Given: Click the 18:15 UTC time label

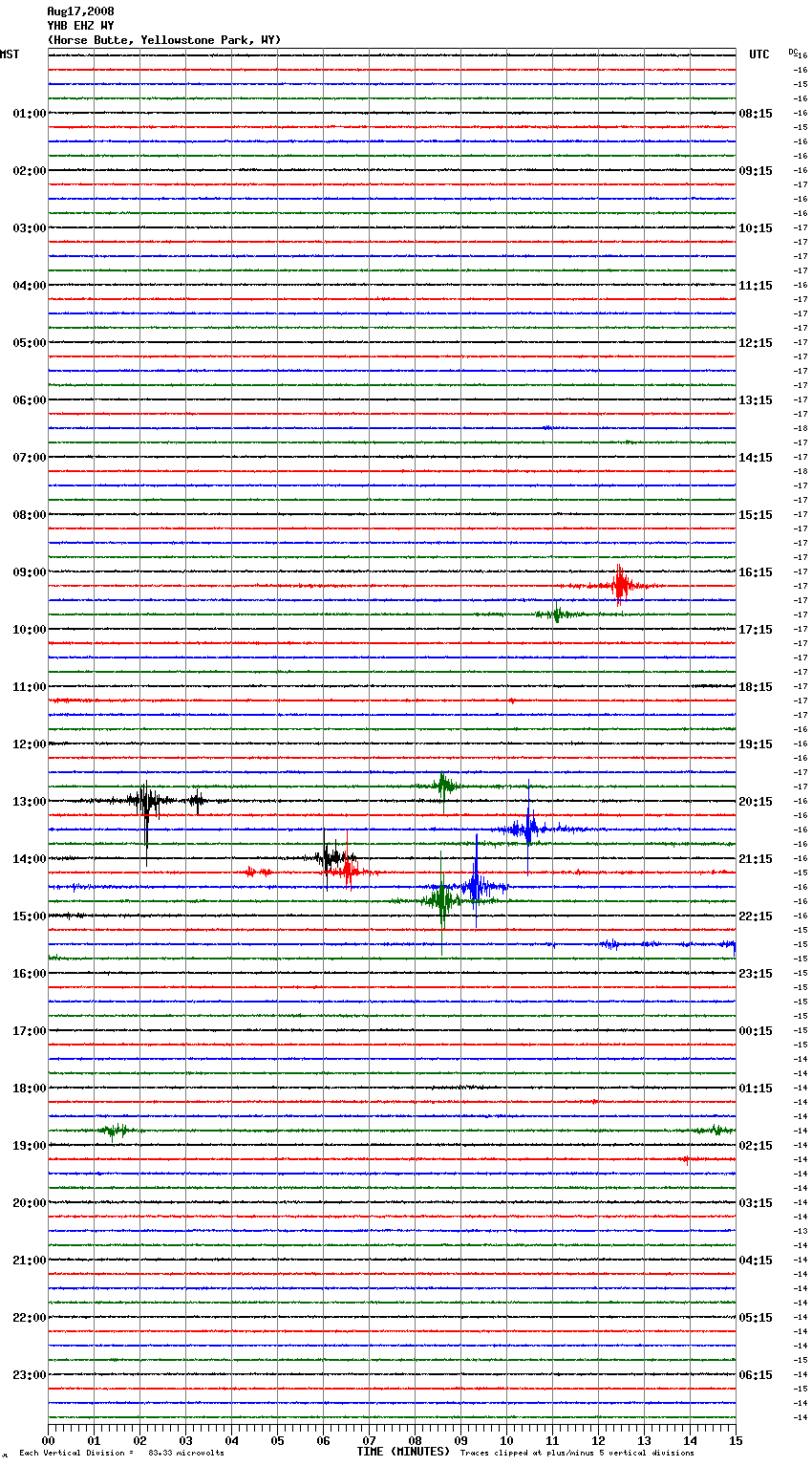Looking at the screenshot, I should pyautogui.click(x=756, y=687).
